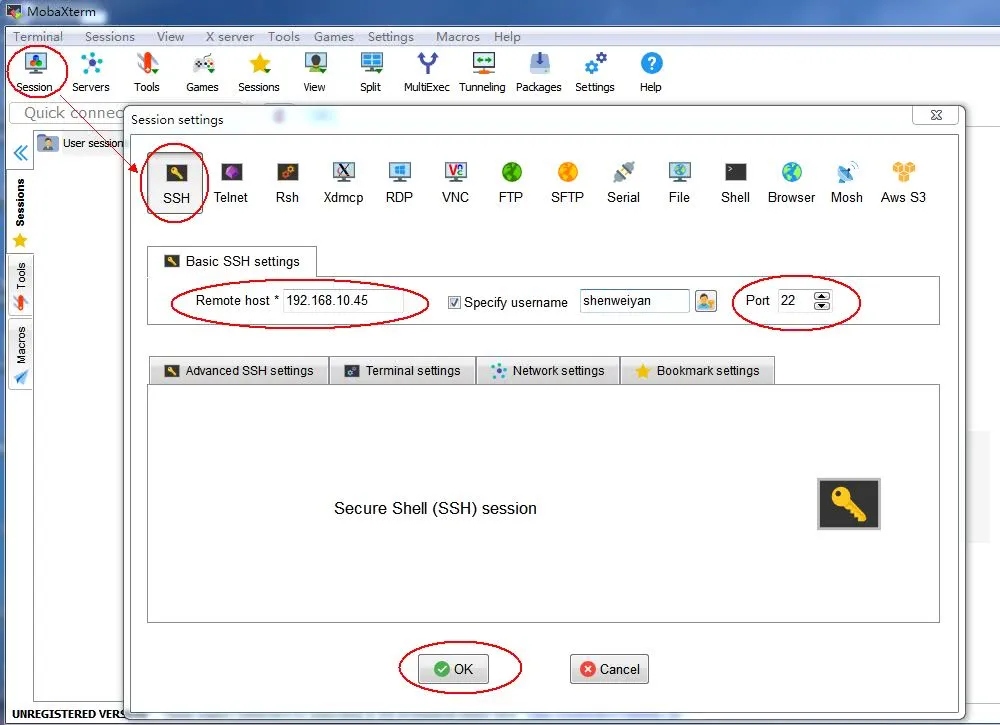Click the Sessions star toolbar icon
The height and width of the screenshot is (725, 1000).
[259, 73]
